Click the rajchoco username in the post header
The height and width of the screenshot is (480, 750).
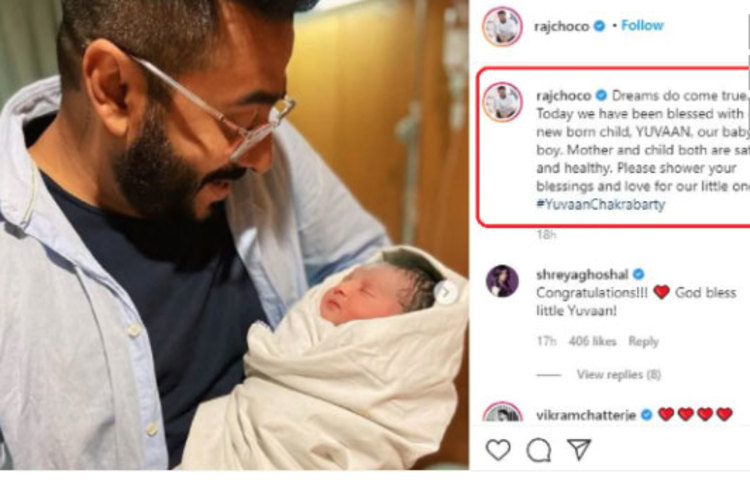561,26
